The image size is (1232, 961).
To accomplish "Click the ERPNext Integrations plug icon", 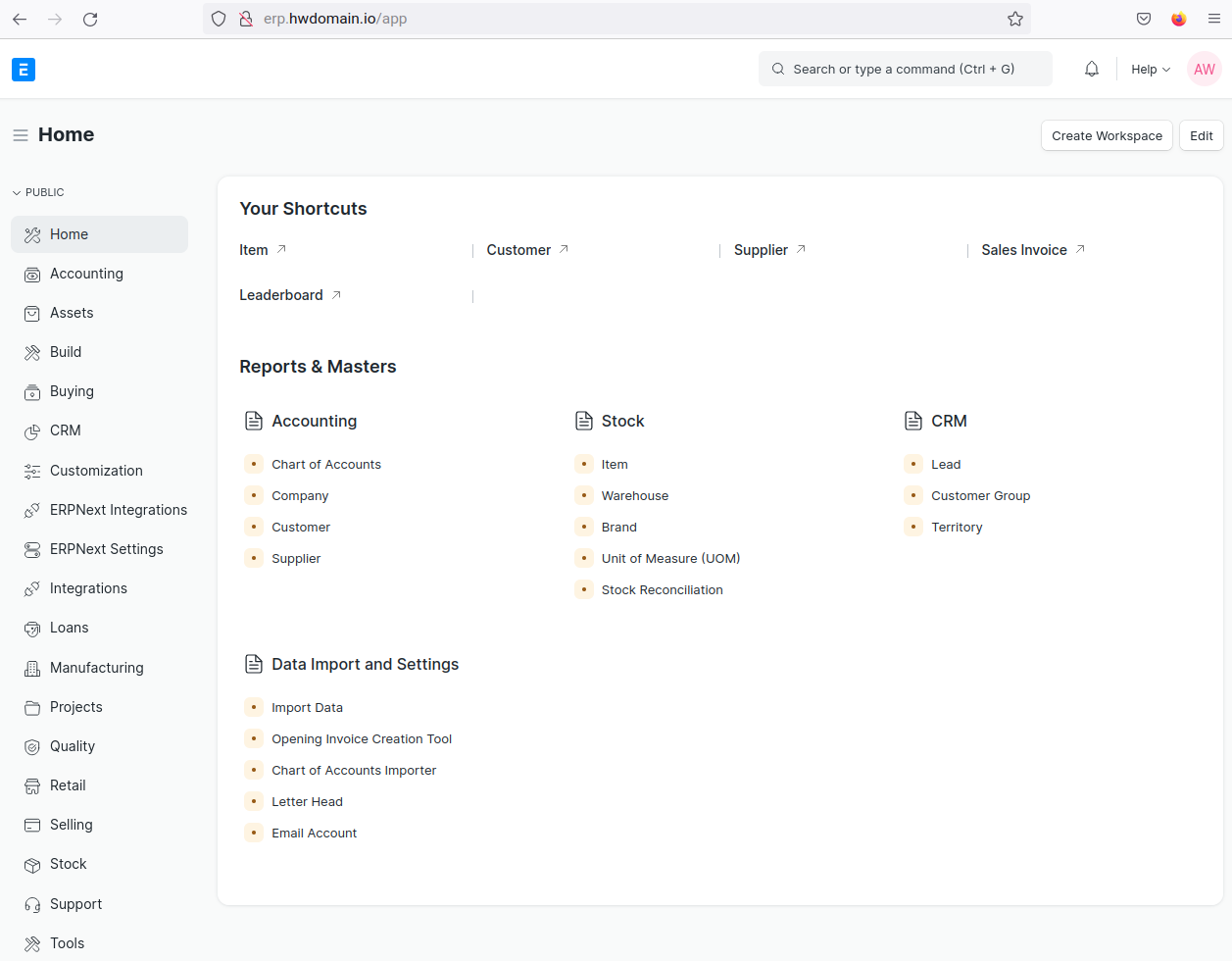I will pyautogui.click(x=32, y=511).
